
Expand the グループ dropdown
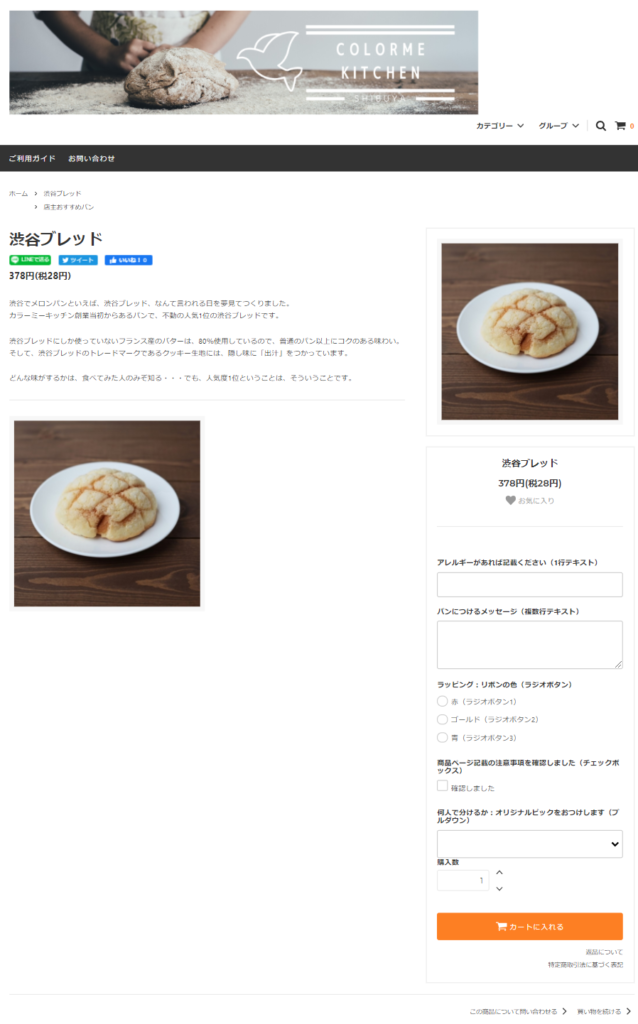[x=558, y=126]
